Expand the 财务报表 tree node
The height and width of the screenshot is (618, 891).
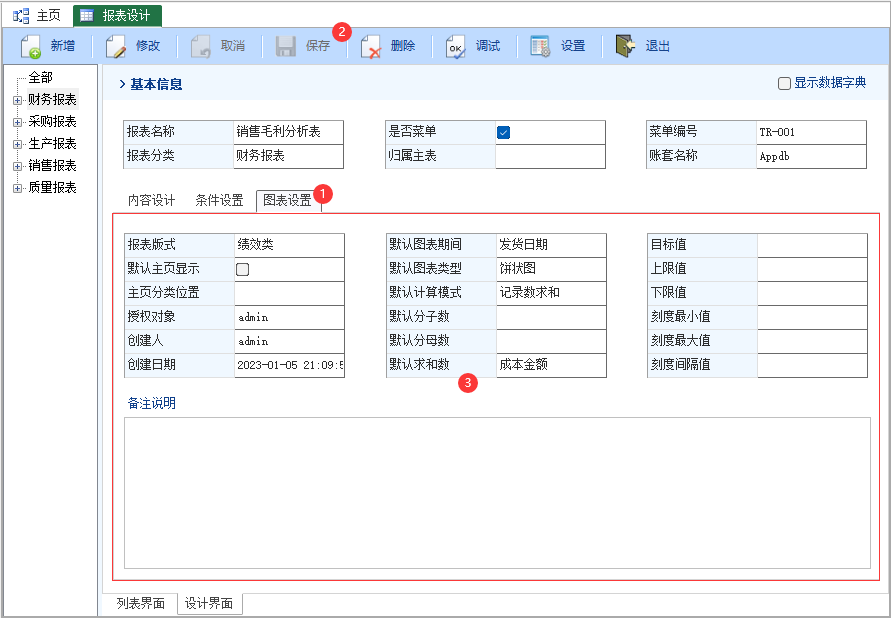18,101
